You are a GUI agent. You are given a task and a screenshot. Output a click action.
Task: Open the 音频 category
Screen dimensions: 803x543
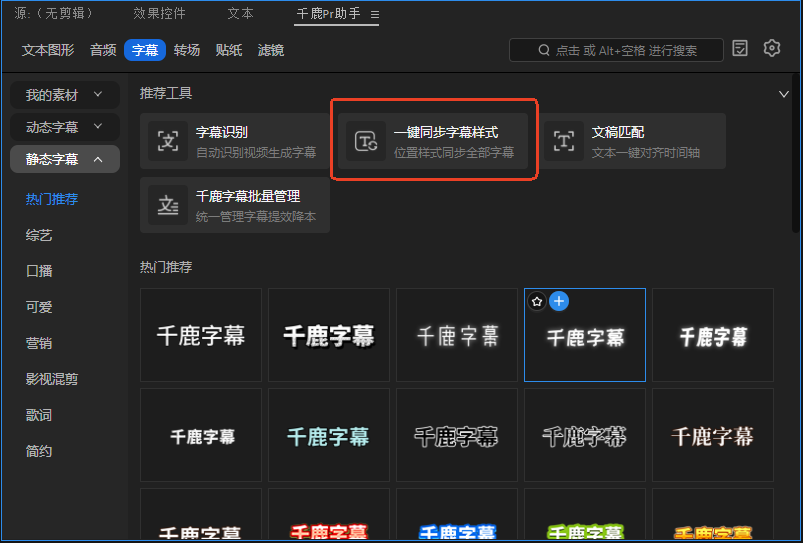pyautogui.click(x=103, y=50)
